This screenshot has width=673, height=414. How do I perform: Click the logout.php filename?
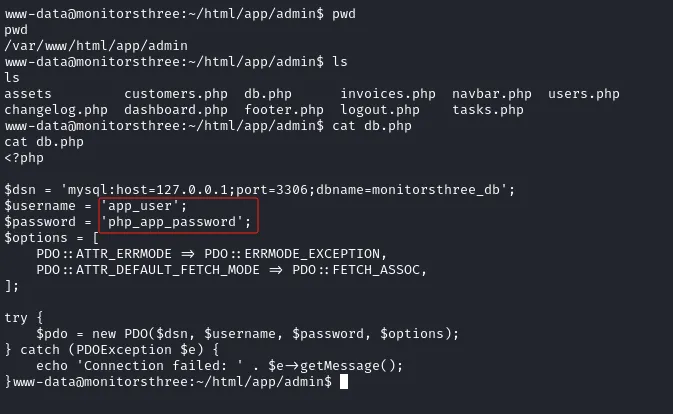tap(380, 110)
